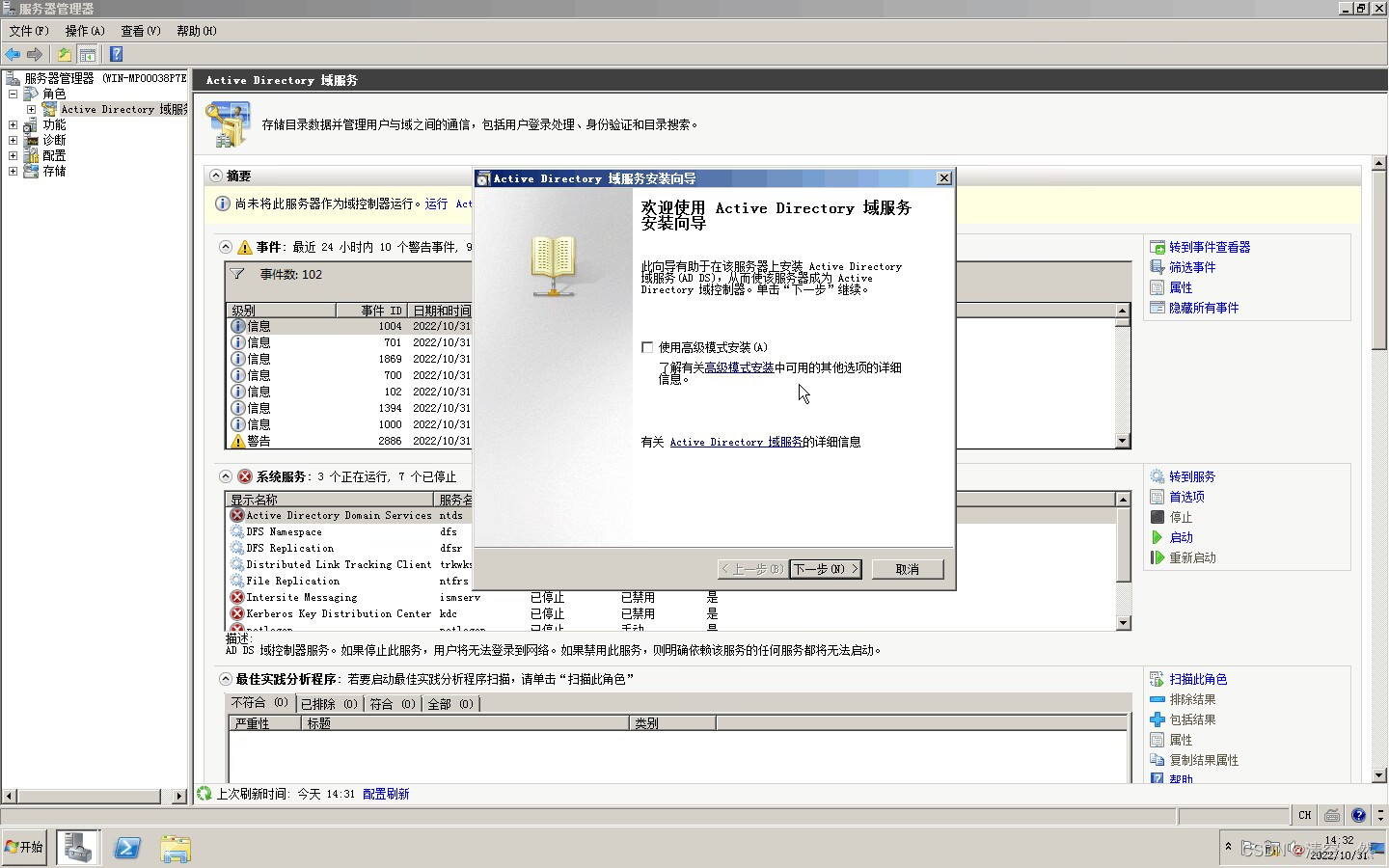This screenshot has width=1389, height=868.
Task: Click events list scroll down arrow
Action: pos(1122,441)
